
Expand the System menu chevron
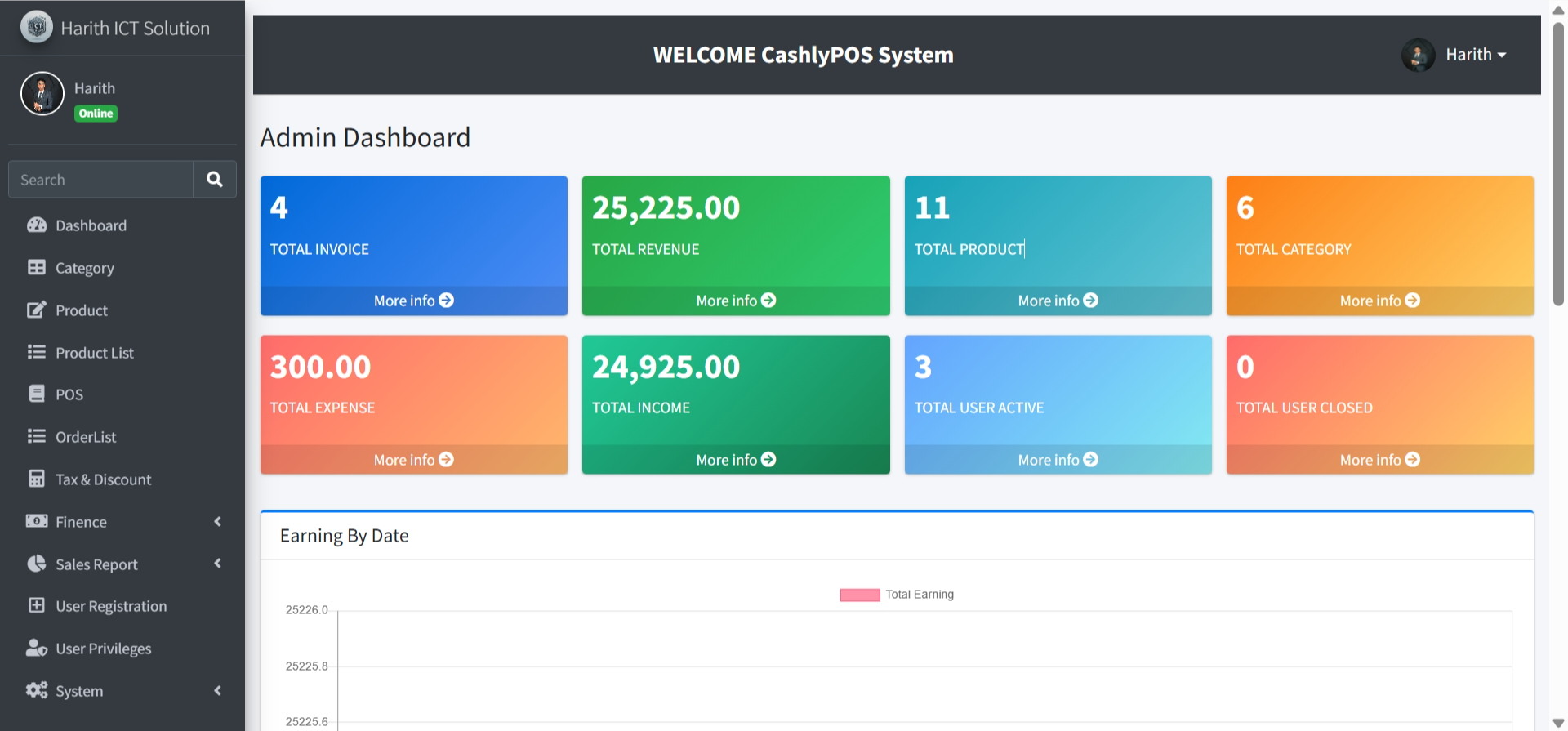(217, 690)
